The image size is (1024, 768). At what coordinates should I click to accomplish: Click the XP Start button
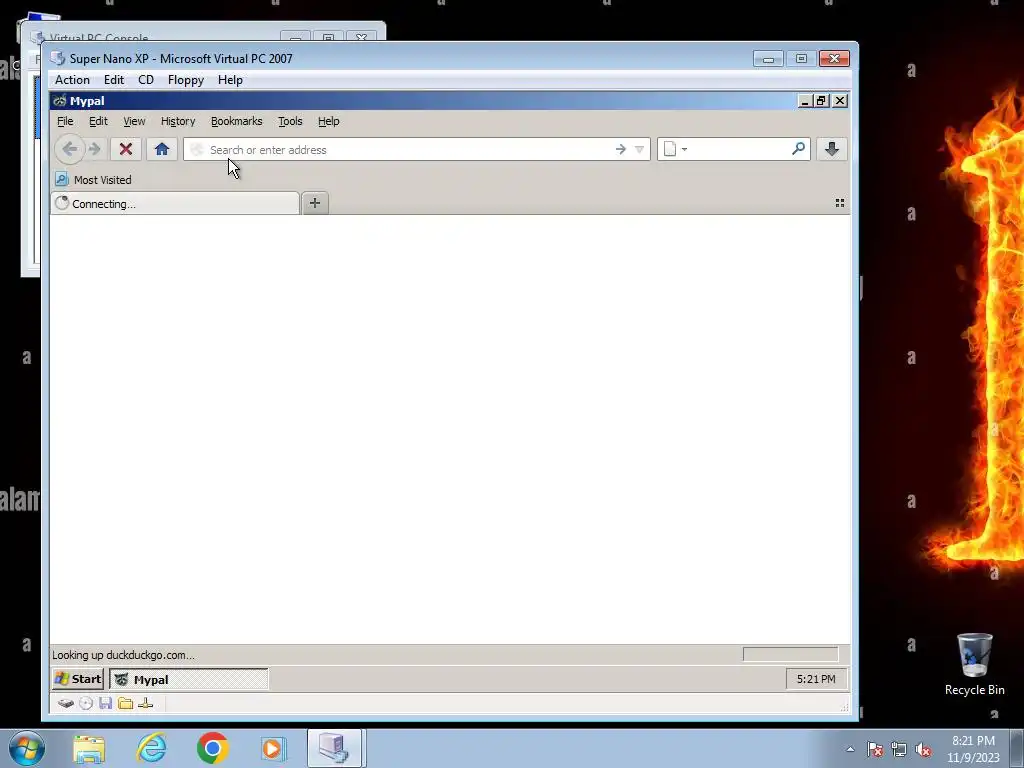click(78, 679)
